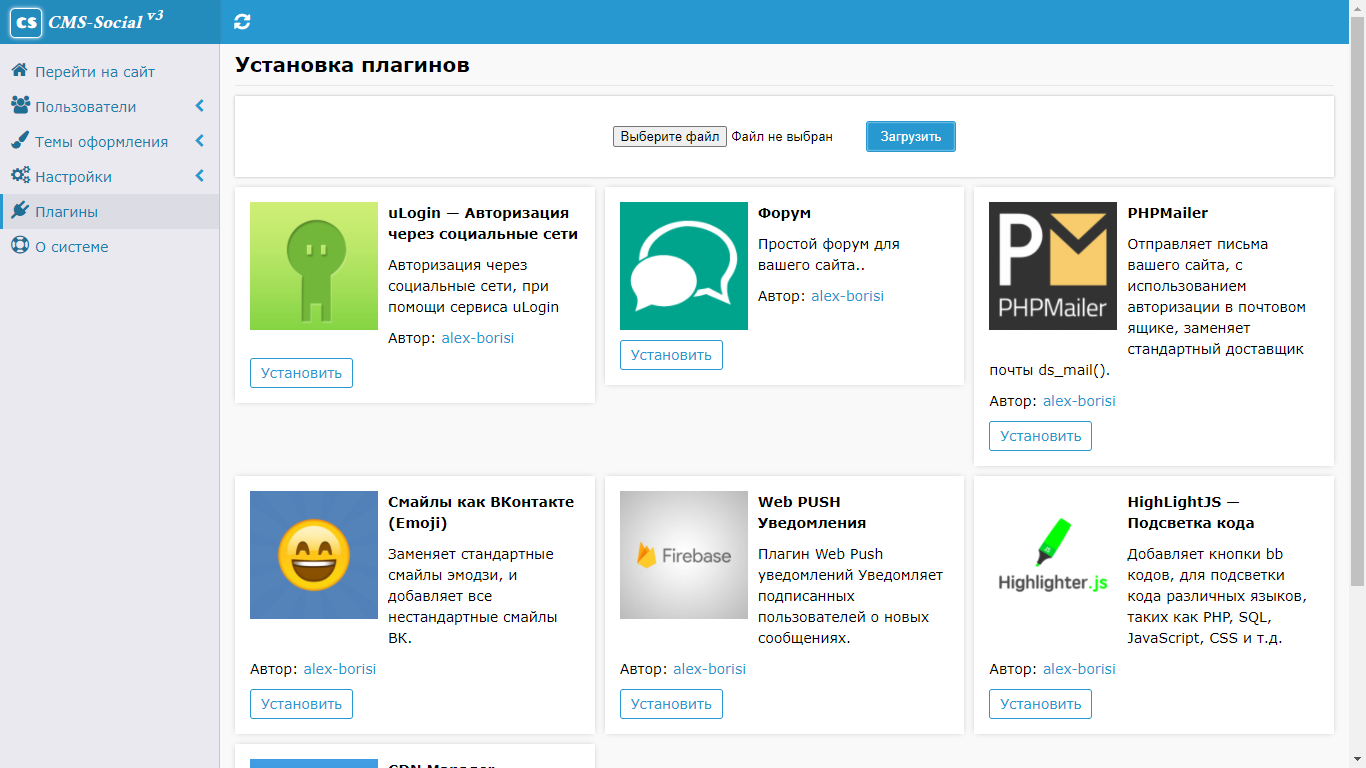Click the refresh icon in top bar
This screenshot has width=1366, height=768.
click(242, 22)
